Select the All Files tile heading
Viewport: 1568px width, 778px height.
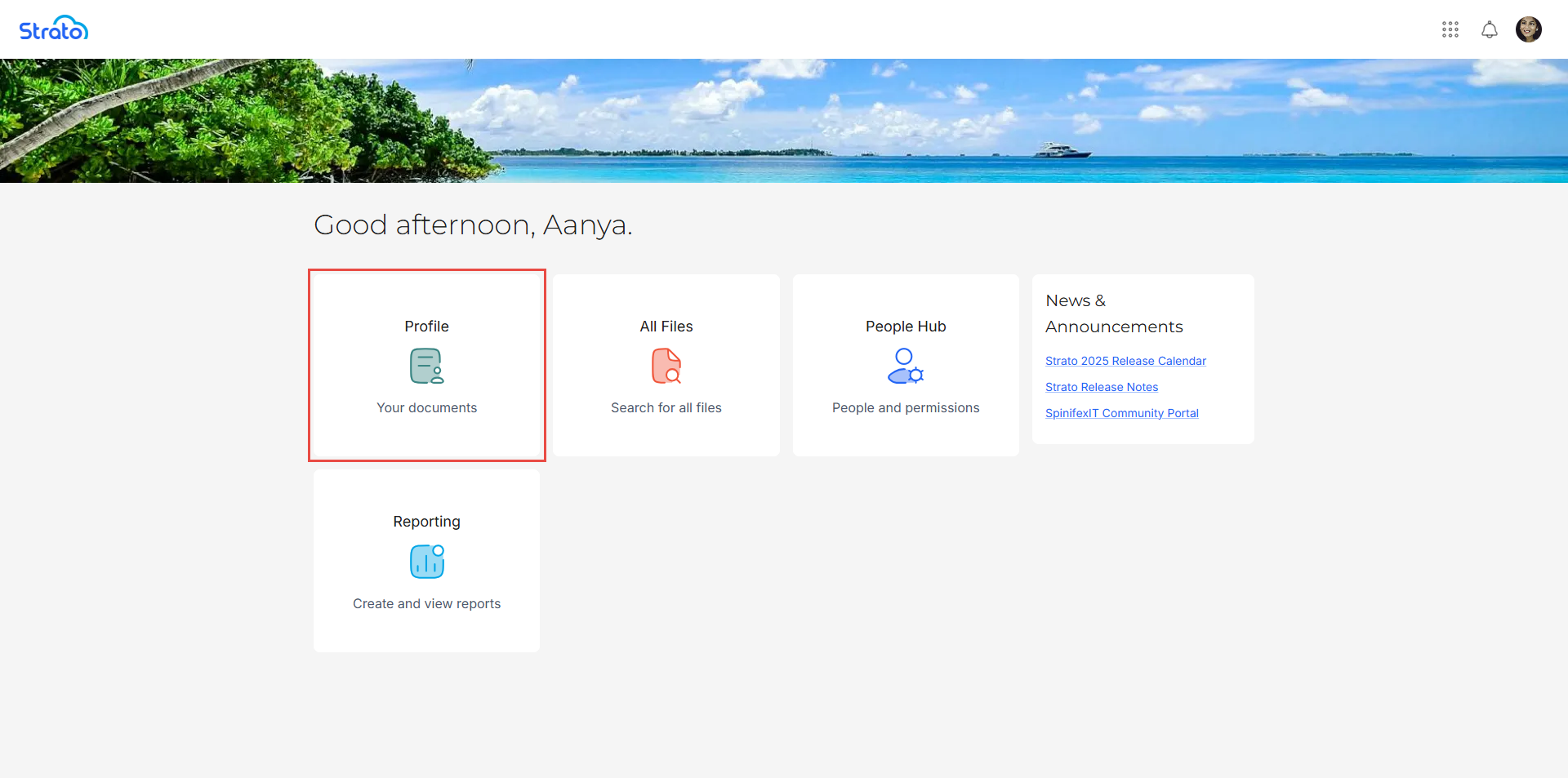666,327
